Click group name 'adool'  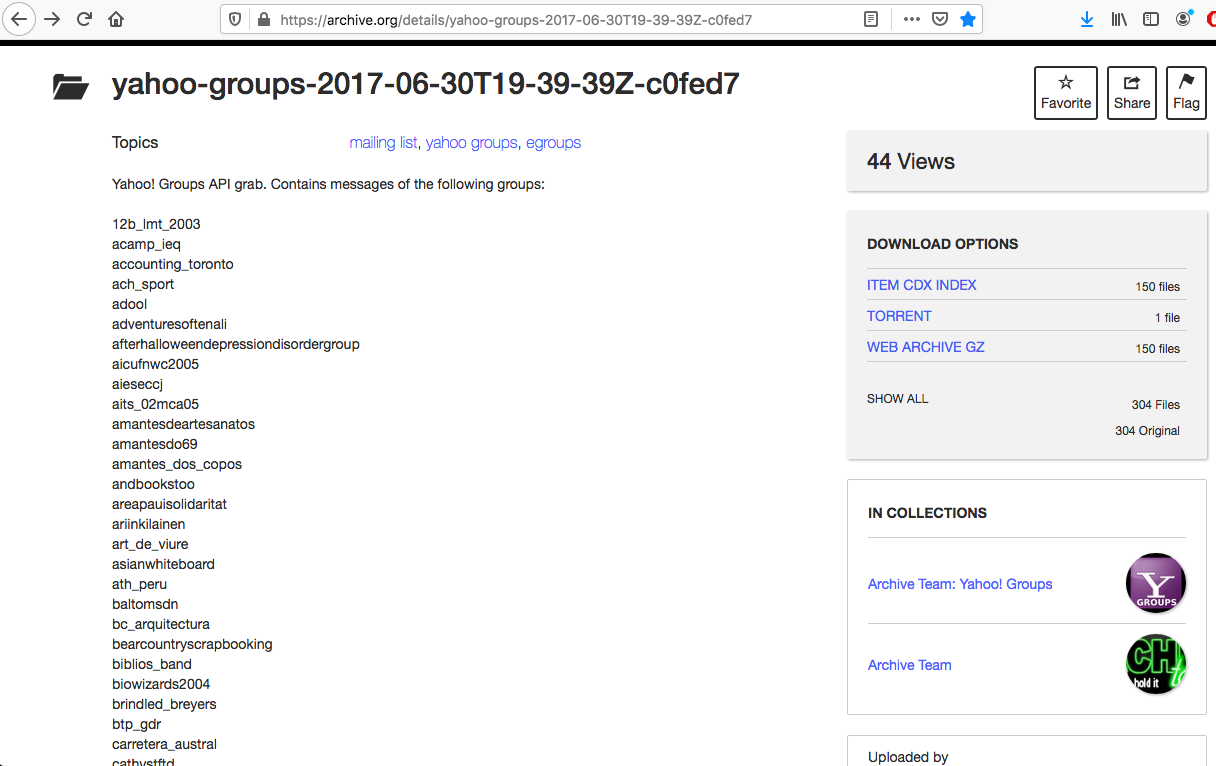coord(130,304)
